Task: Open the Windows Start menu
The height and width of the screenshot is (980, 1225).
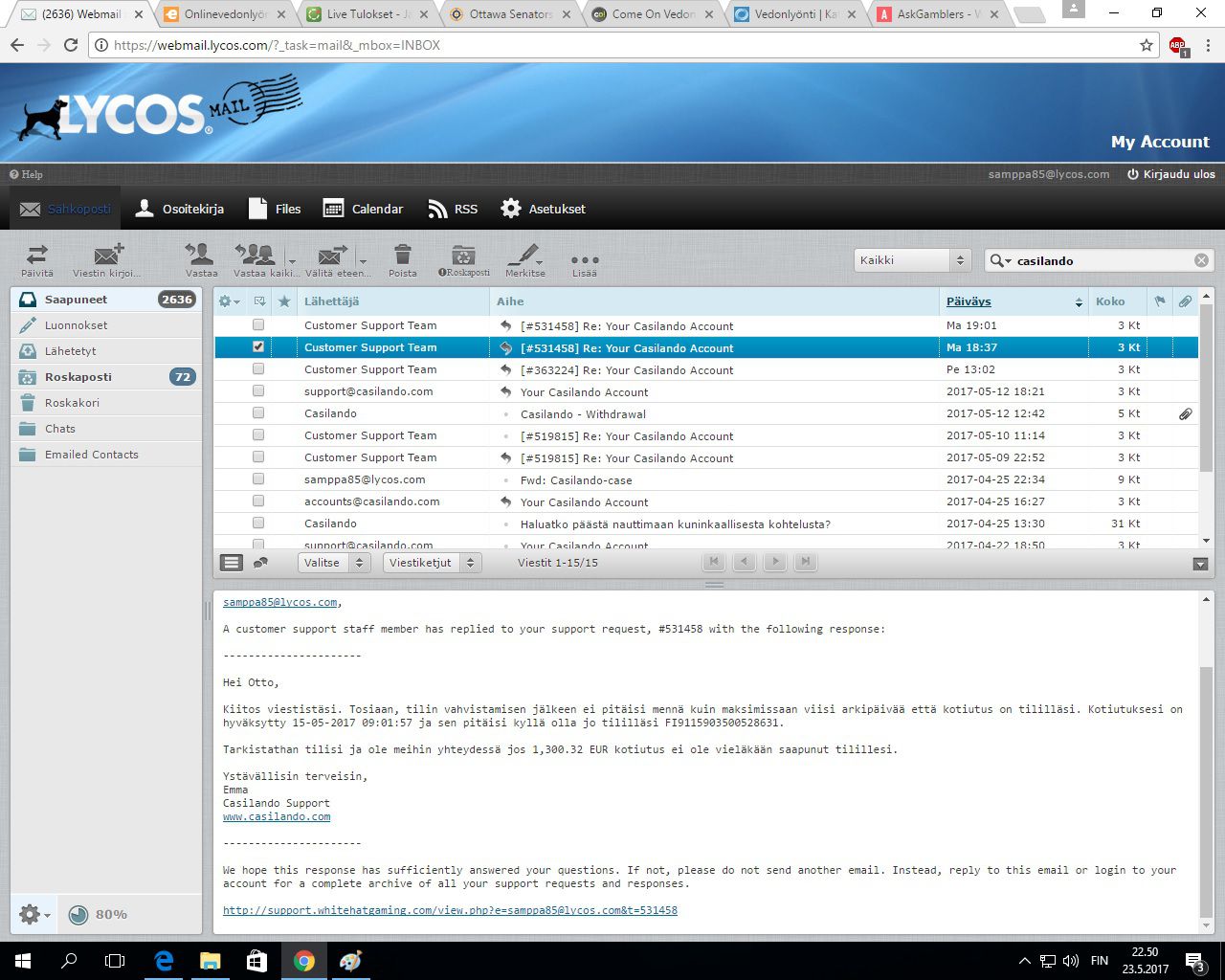Action: pyautogui.click(x=23, y=961)
